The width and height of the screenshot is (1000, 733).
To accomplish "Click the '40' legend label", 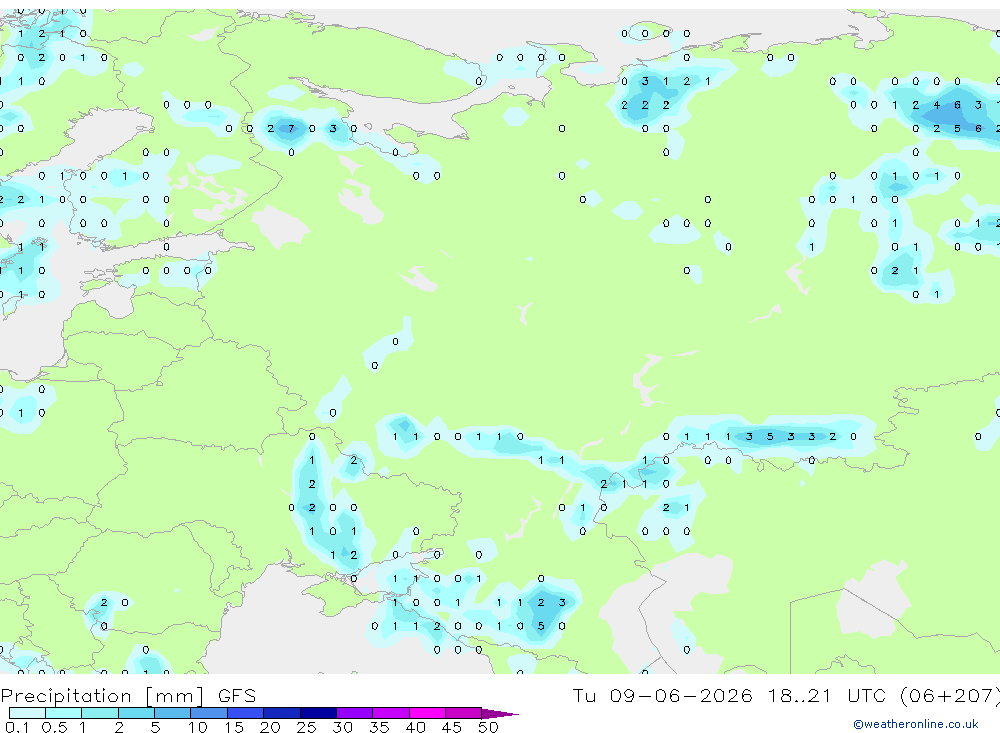I will (415, 727).
